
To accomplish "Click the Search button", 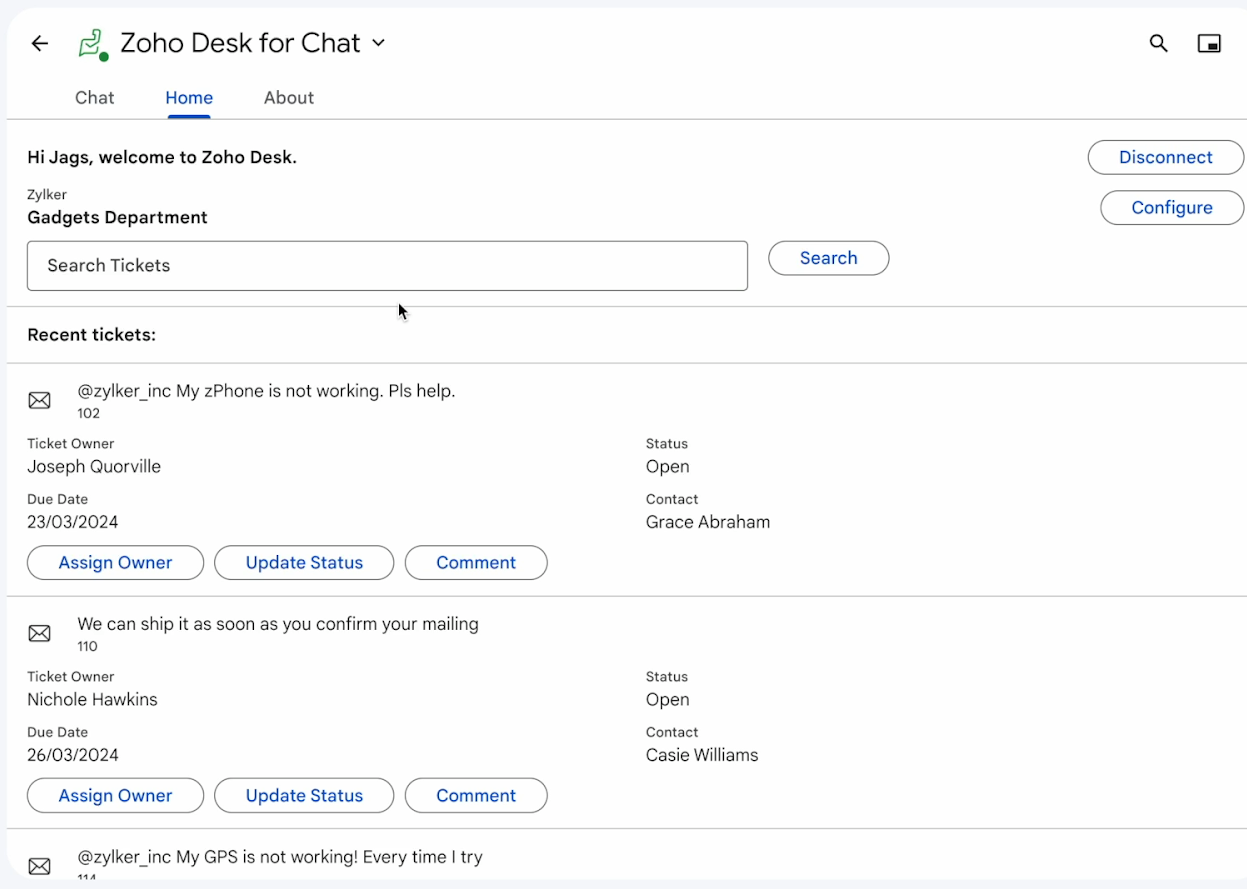I will [x=828, y=258].
